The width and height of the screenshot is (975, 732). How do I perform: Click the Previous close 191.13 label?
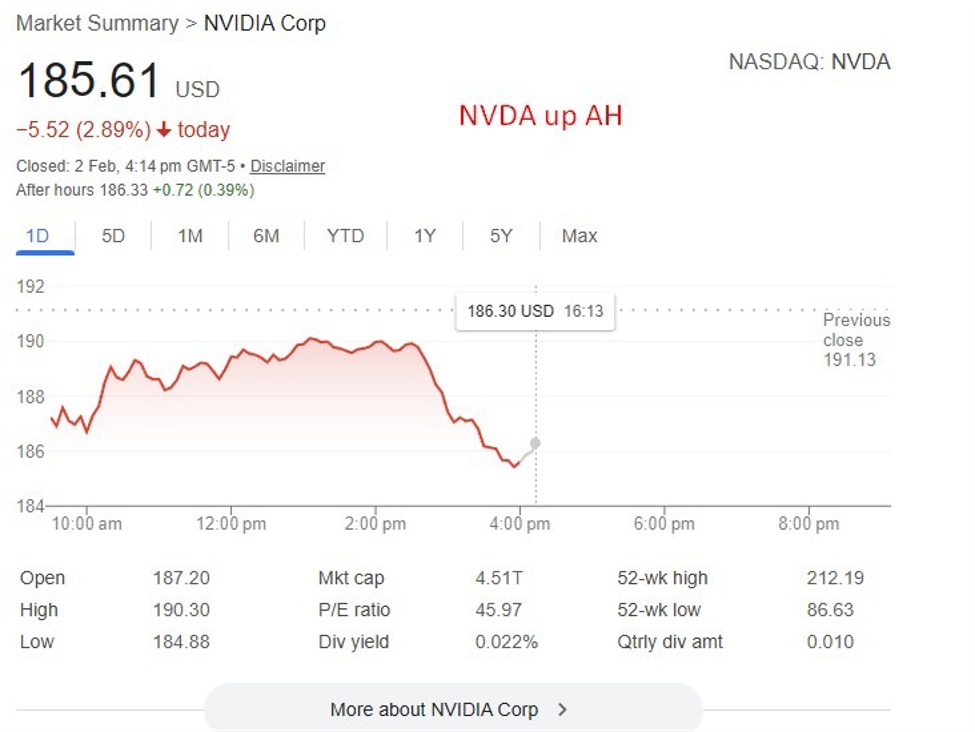click(855, 339)
